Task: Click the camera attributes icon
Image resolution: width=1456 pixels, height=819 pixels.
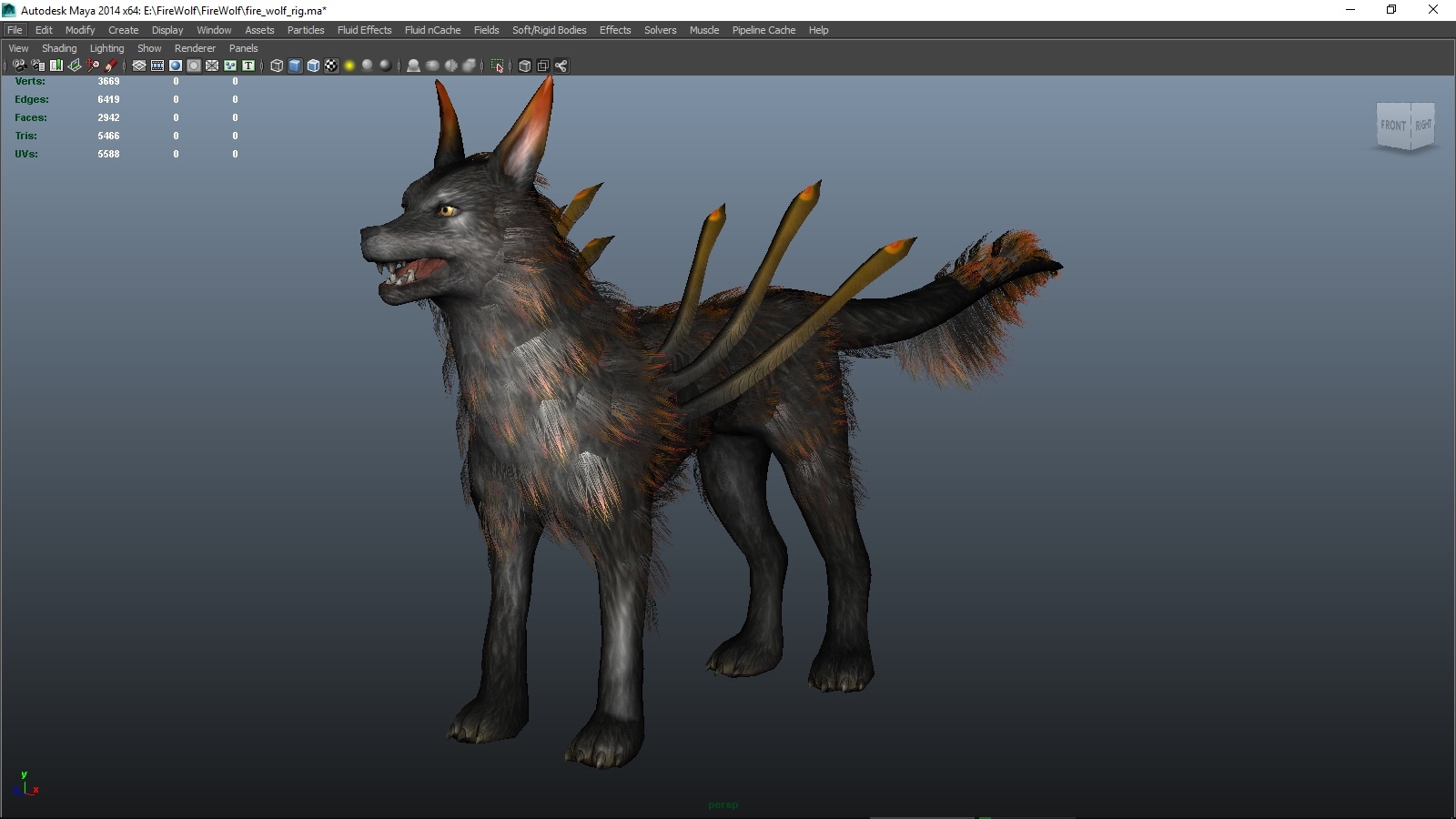Action: coord(36,65)
